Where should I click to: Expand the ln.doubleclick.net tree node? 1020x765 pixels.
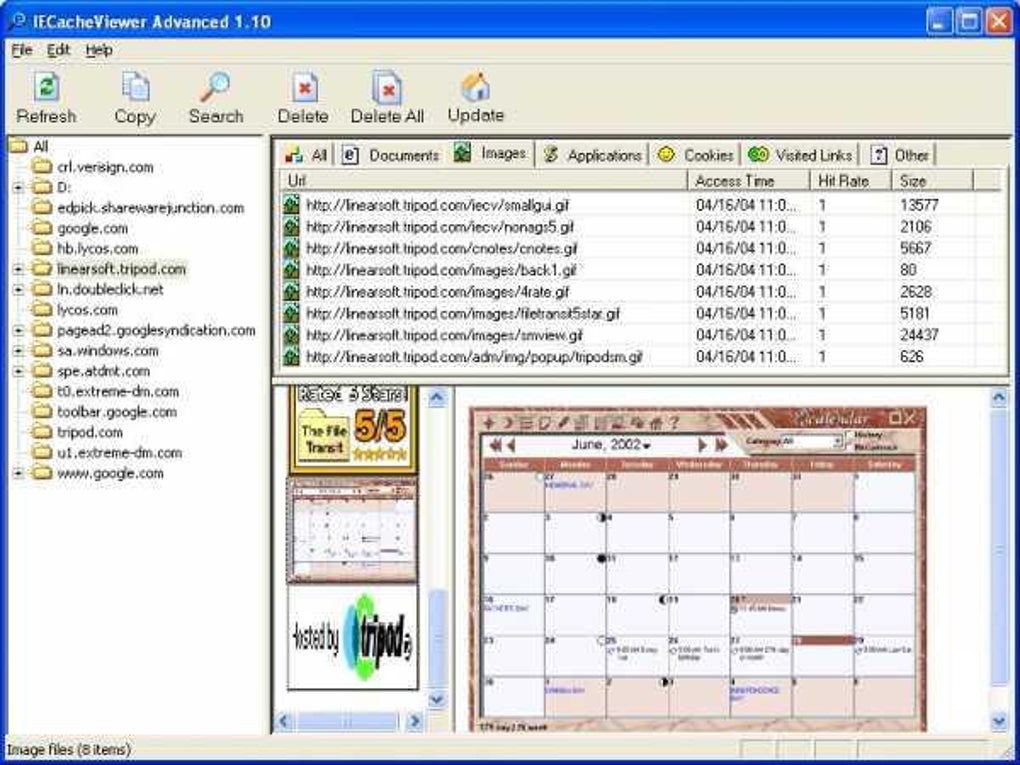pyautogui.click(x=18, y=289)
